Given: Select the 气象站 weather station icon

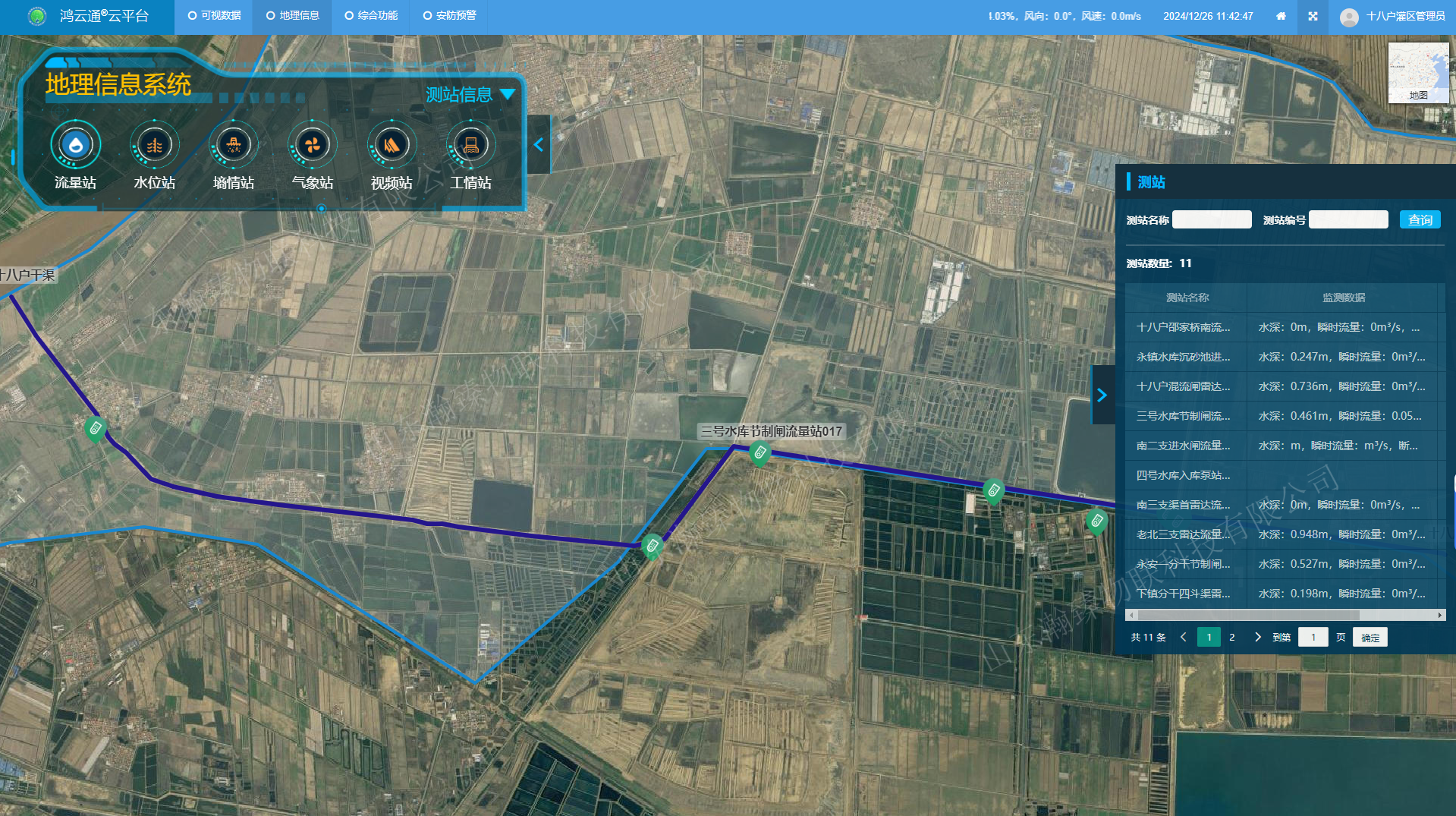Looking at the screenshot, I should click(313, 145).
